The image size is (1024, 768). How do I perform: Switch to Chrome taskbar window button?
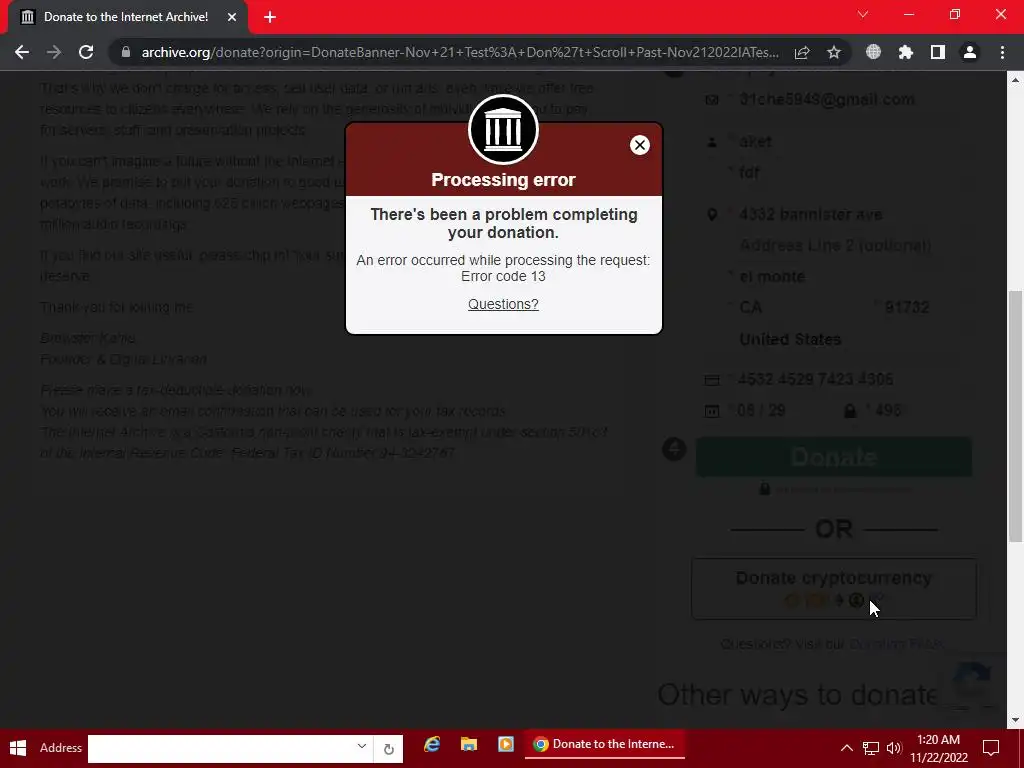[x=605, y=744]
